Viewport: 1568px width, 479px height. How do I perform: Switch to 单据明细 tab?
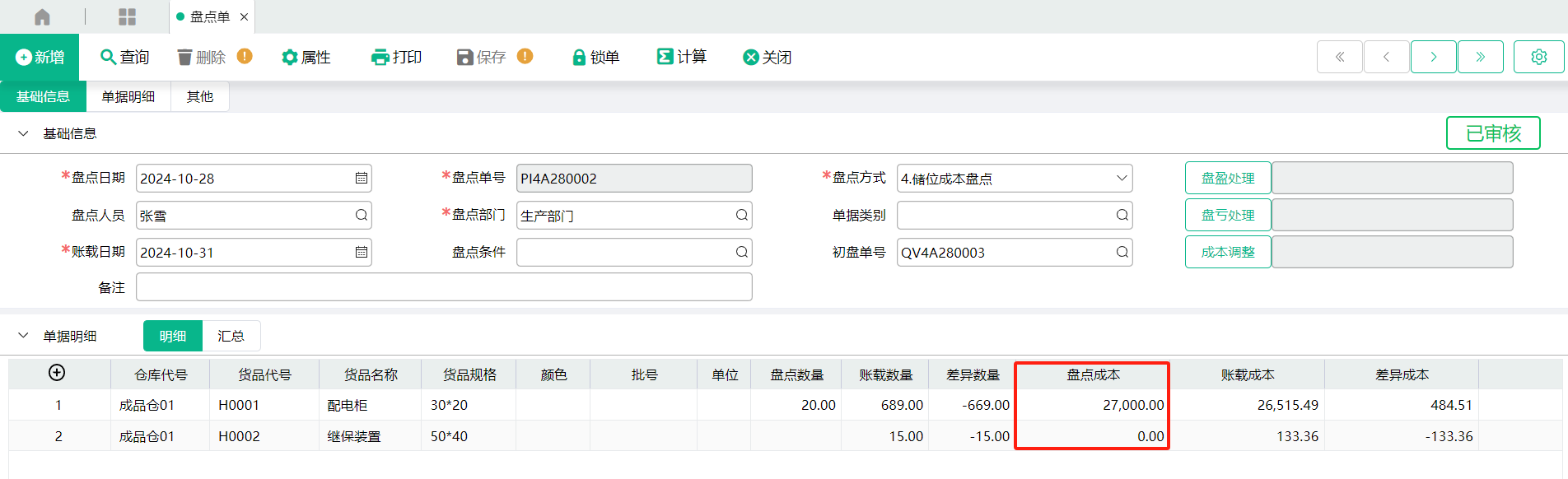click(128, 96)
